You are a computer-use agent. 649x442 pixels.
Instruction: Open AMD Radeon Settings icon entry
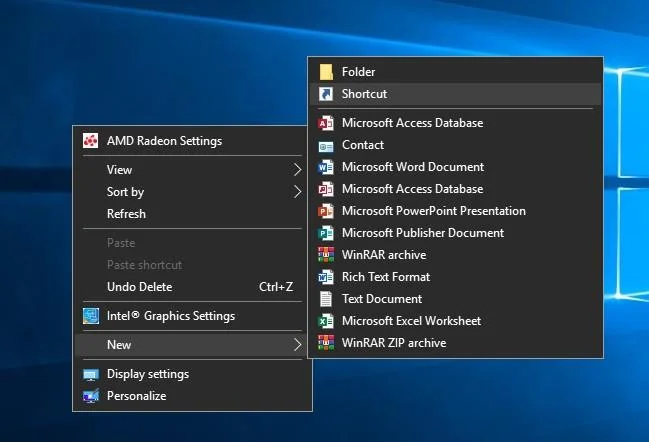(x=91, y=141)
